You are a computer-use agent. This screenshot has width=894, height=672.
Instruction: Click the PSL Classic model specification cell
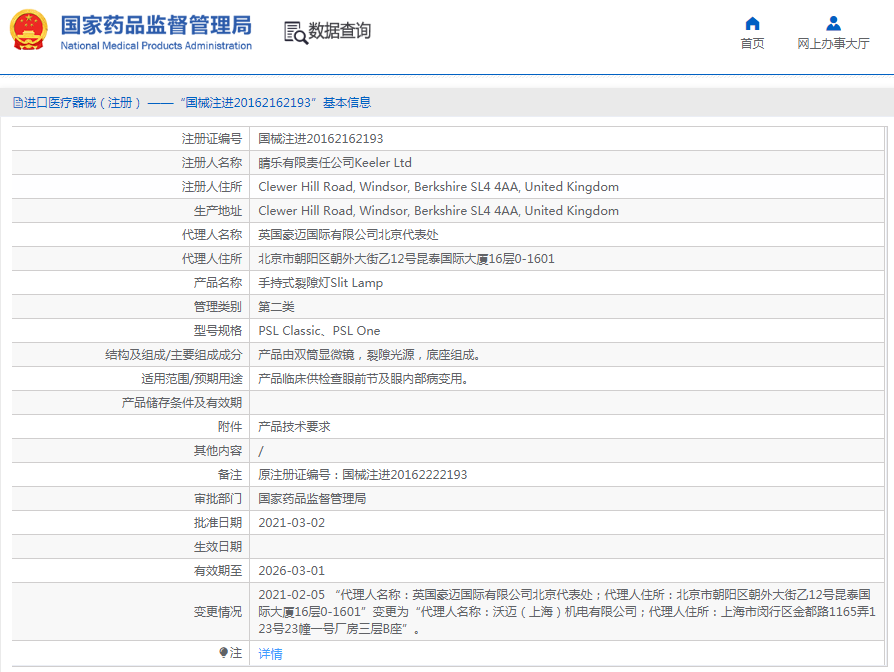coord(319,331)
